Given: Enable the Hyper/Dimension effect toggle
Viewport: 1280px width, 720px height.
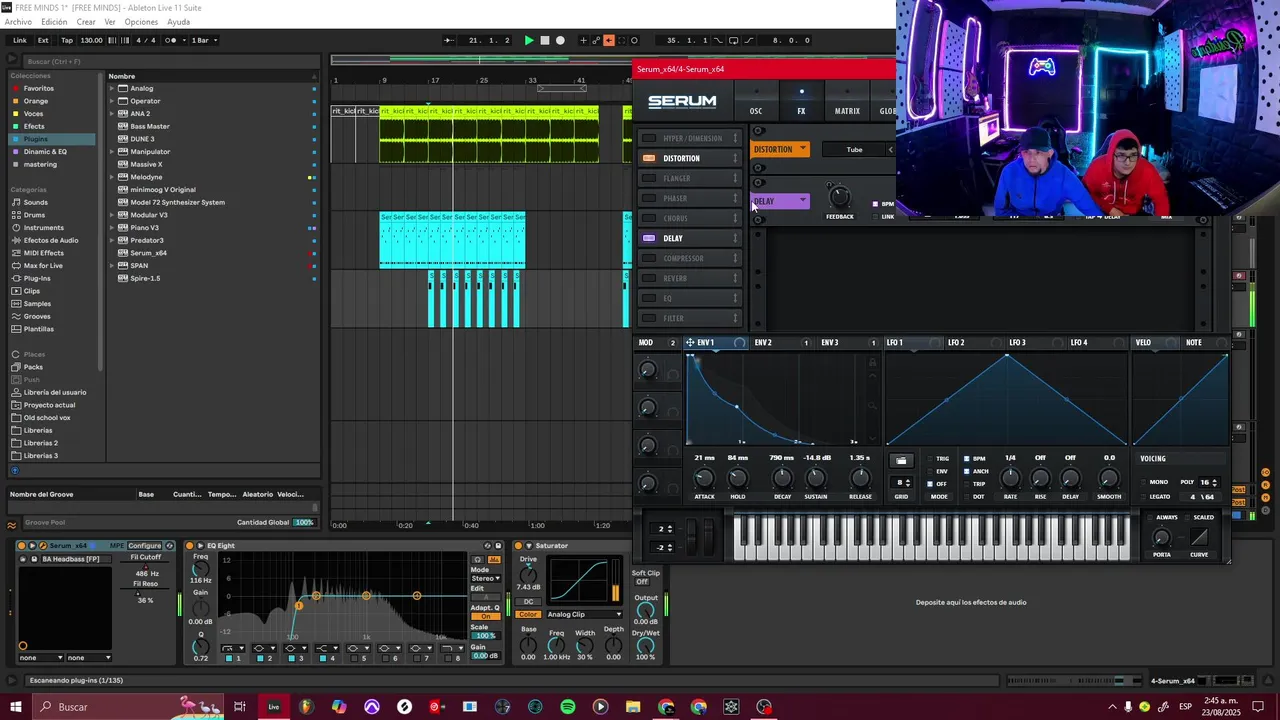Looking at the screenshot, I should (649, 138).
